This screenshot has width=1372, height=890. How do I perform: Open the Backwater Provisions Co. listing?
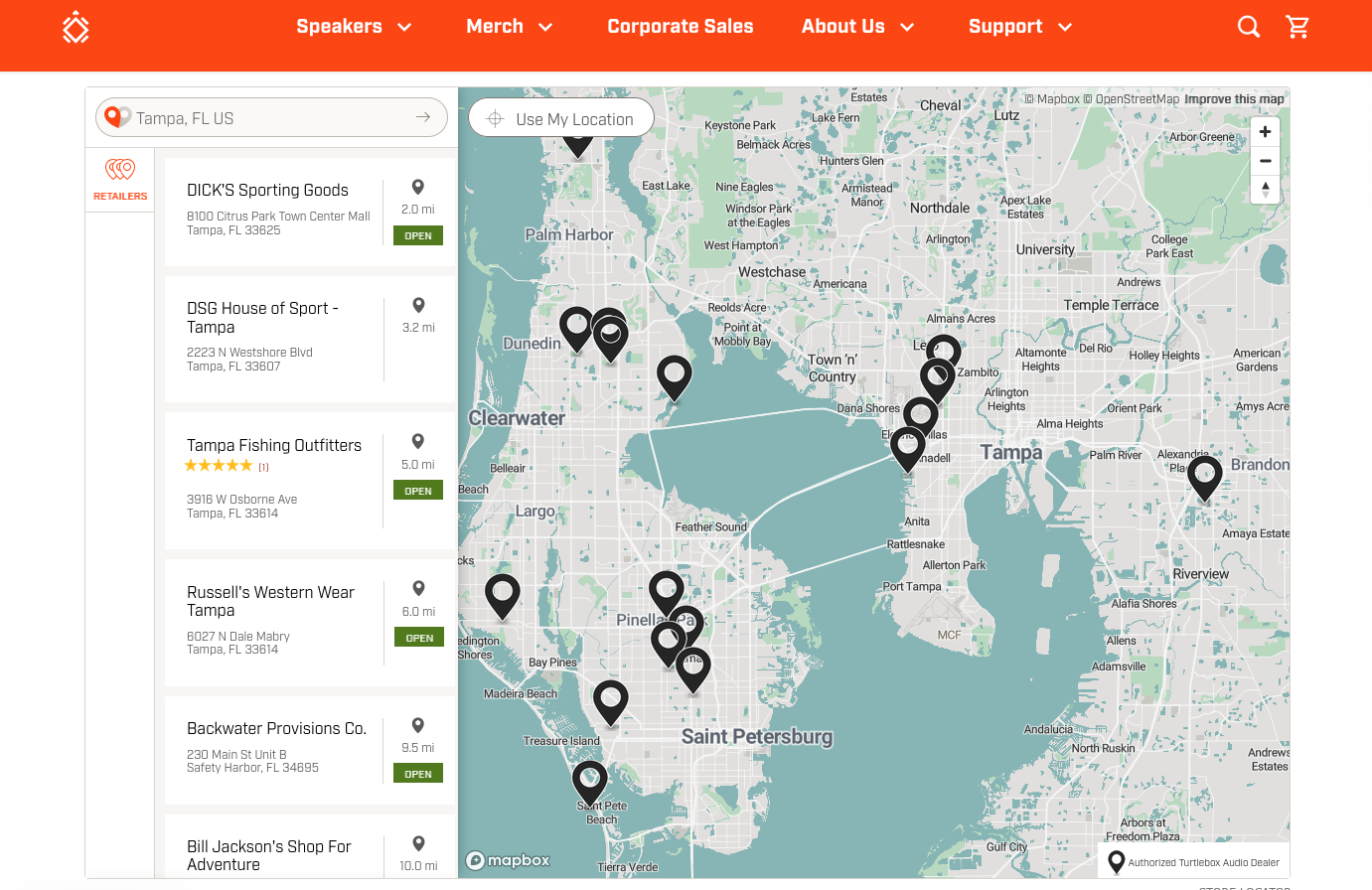coord(276,728)
